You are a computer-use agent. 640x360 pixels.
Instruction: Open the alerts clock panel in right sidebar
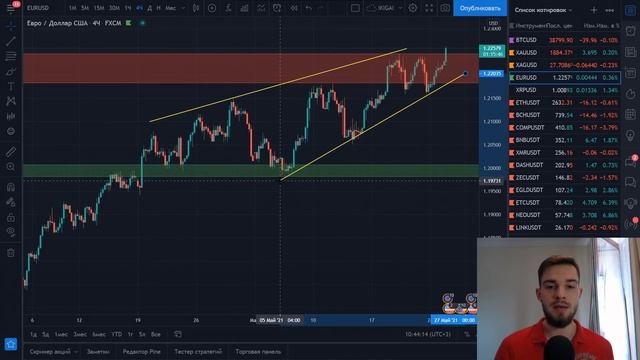point(631,31)
